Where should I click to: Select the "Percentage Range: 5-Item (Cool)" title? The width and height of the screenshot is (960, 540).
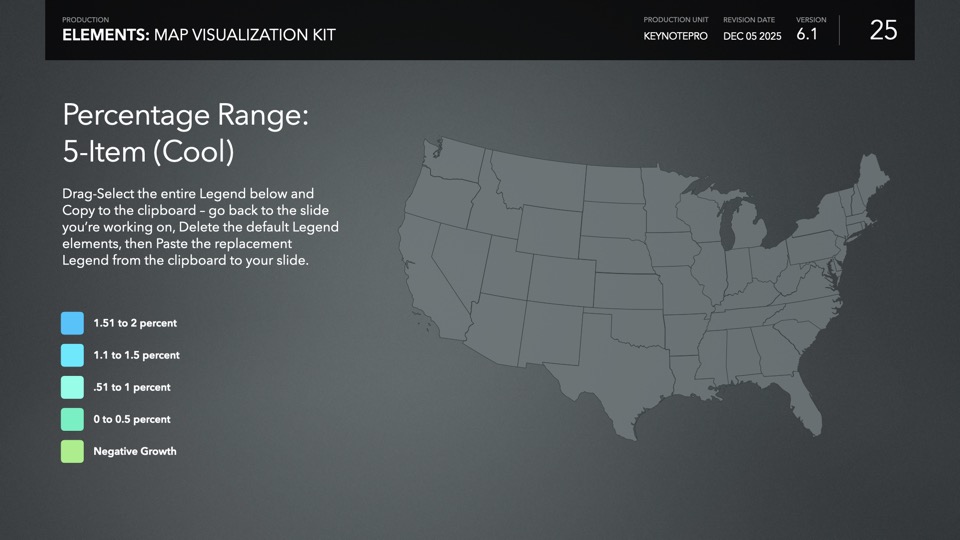185,133
